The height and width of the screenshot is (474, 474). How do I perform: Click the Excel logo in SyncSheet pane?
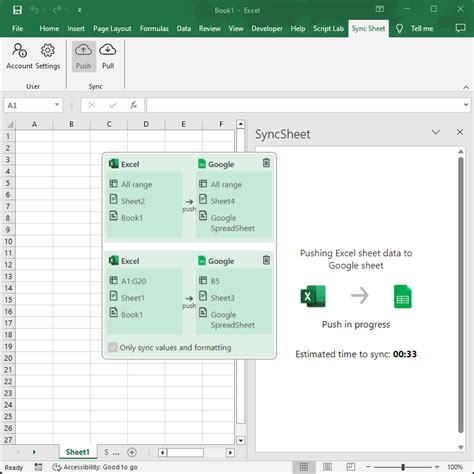coord(313,296)
